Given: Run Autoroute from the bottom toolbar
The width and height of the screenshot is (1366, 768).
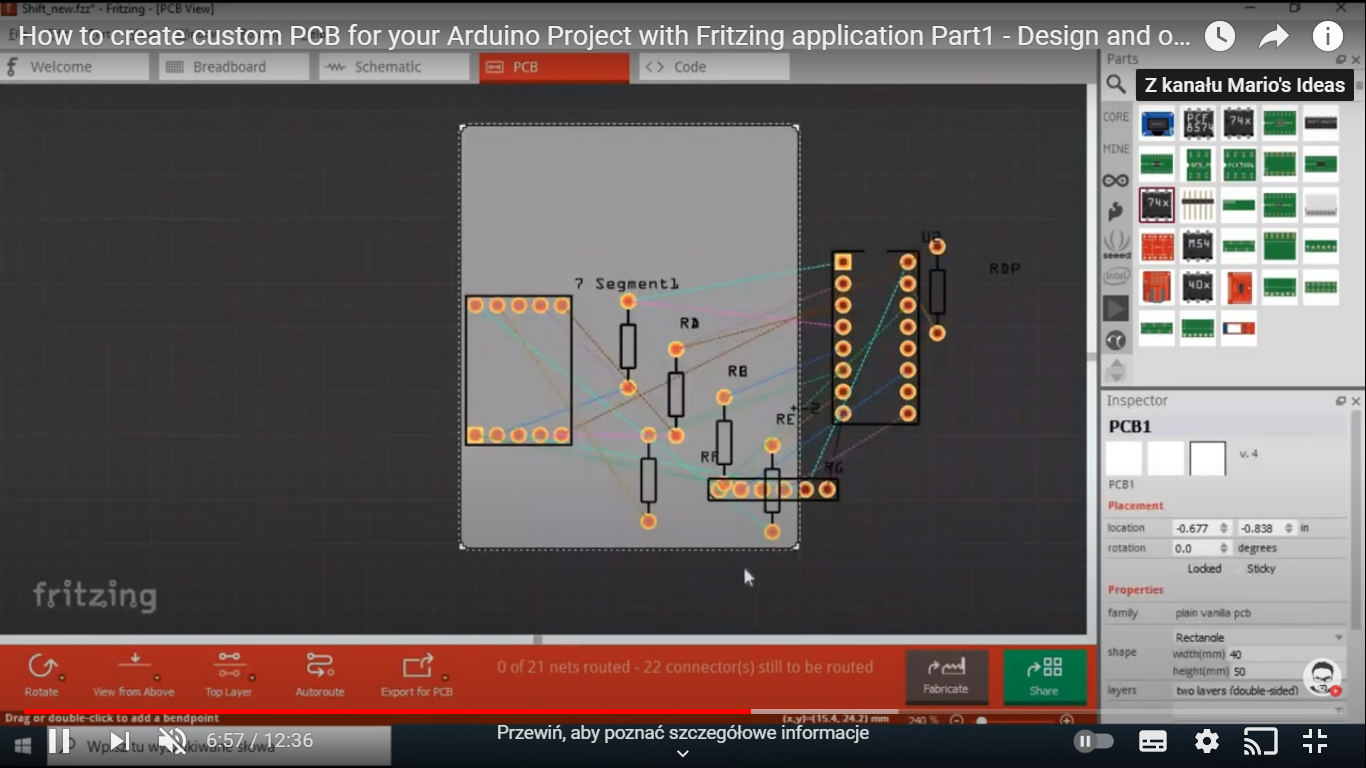Looking at the screenshot, I should point(320,674).
